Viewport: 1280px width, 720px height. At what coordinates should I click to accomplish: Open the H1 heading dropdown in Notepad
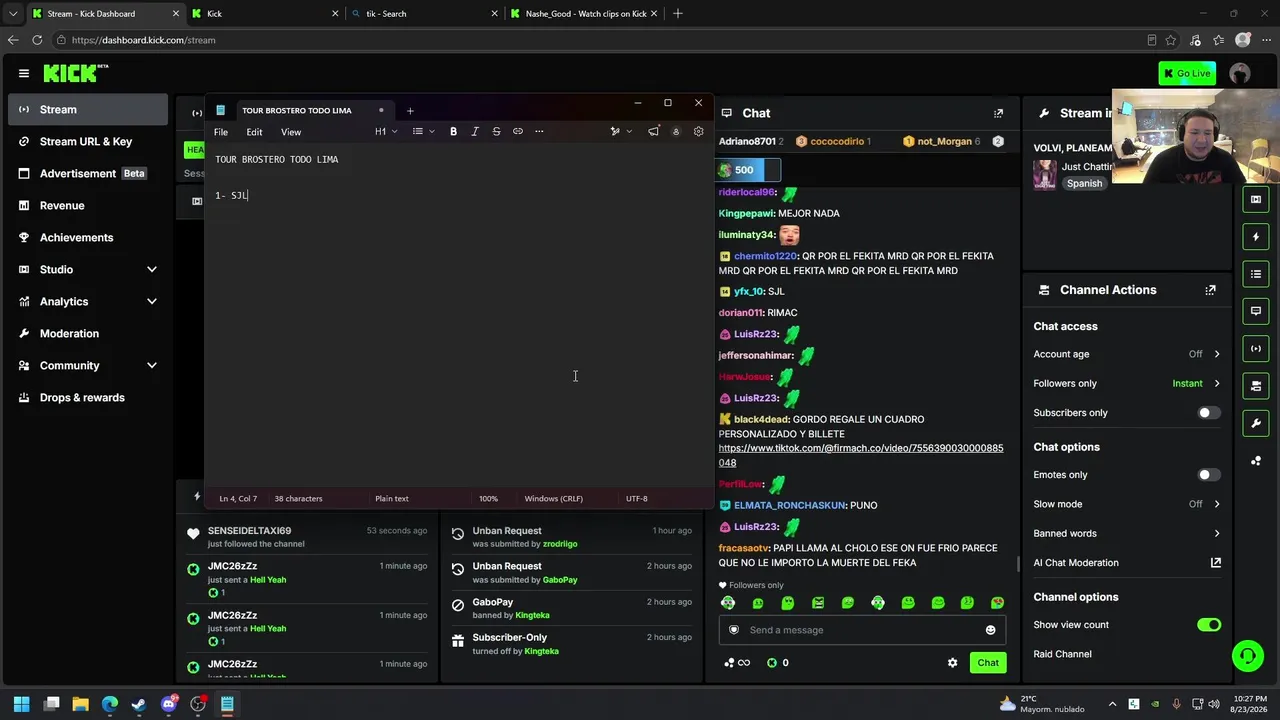(386, 131)
